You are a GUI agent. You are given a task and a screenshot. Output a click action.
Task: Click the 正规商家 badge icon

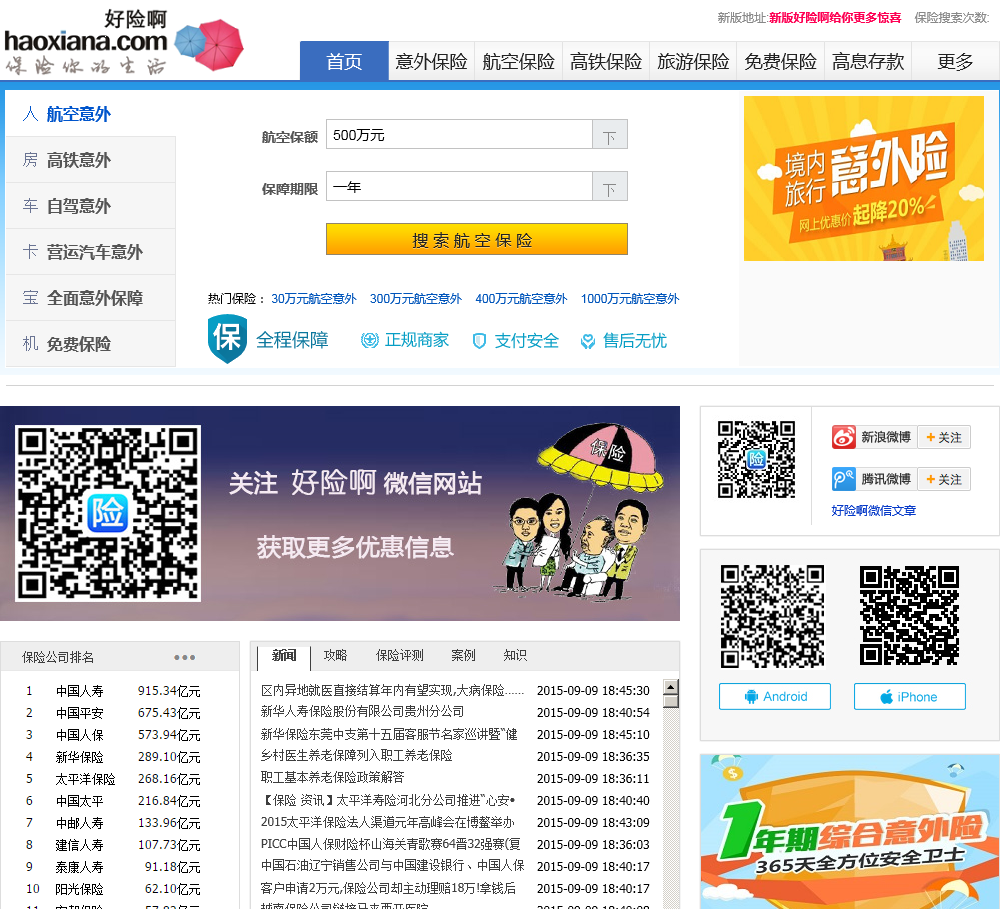coord(370,341)
